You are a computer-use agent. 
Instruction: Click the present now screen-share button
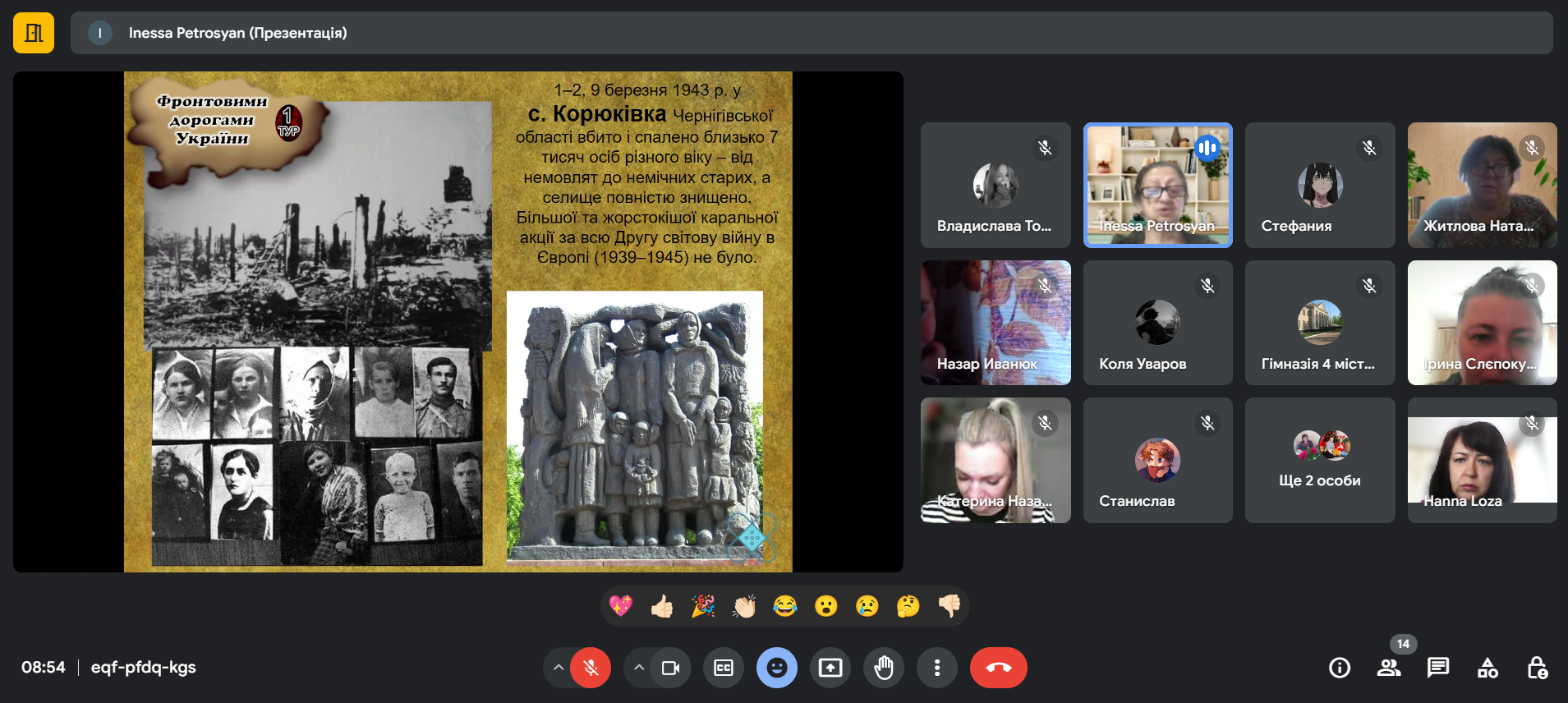pyautogui.click(x=830, y=668)
